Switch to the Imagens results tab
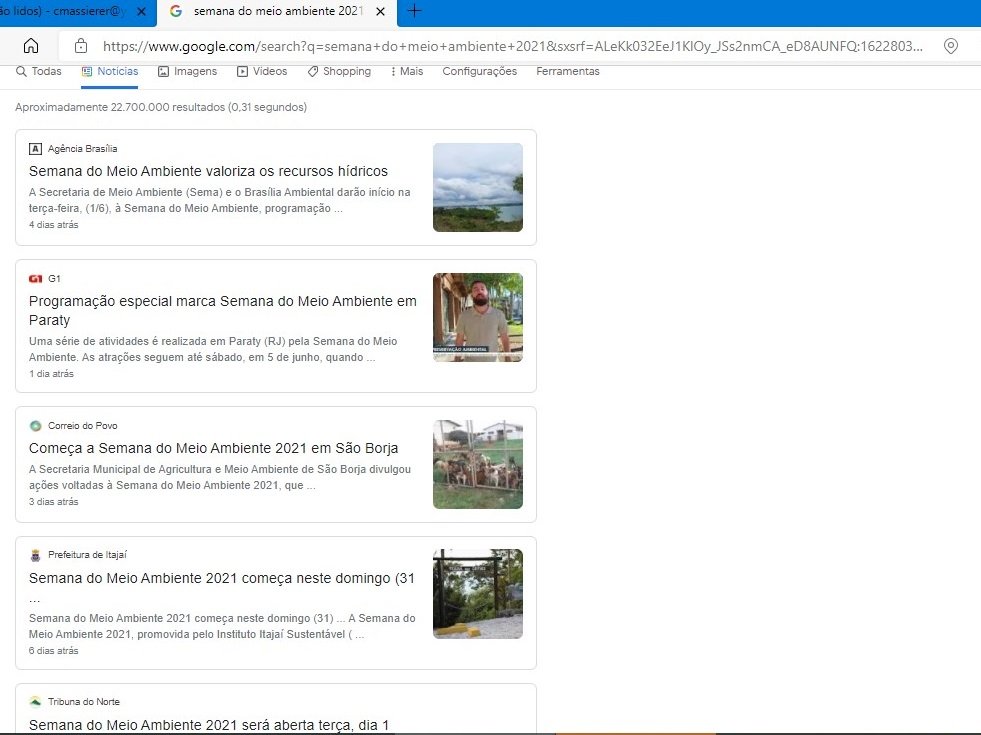Image resolution: width=981 pixels, height=735 pixels. coord(187,71)
